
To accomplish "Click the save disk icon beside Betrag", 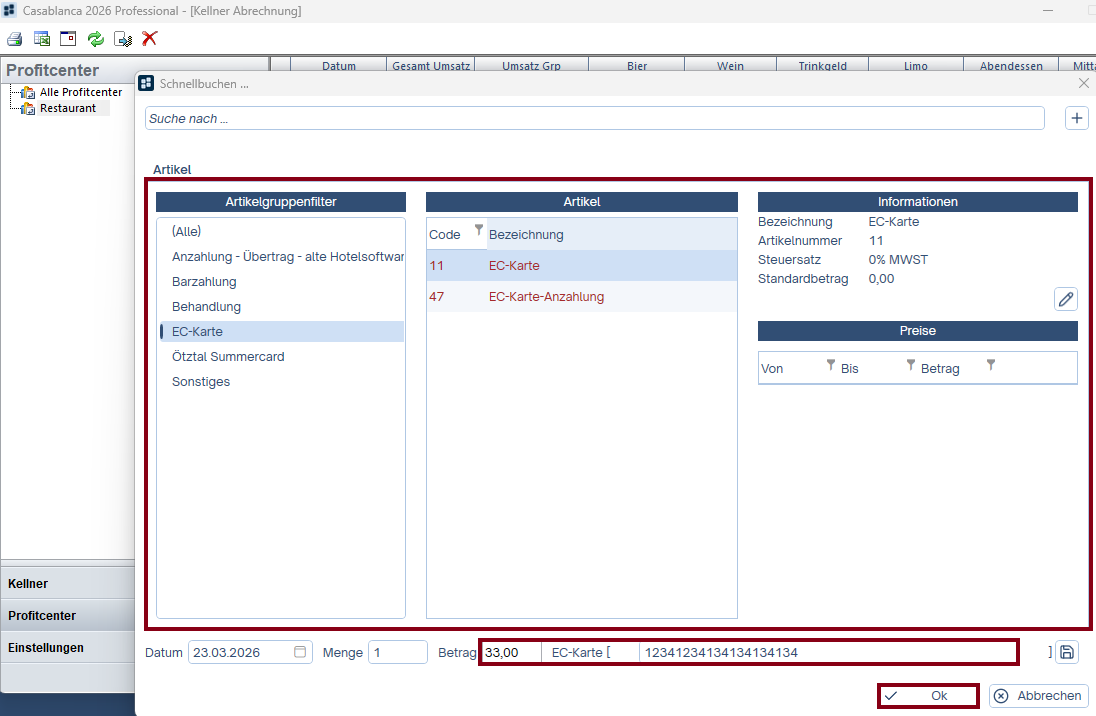I will point(1067,652).
